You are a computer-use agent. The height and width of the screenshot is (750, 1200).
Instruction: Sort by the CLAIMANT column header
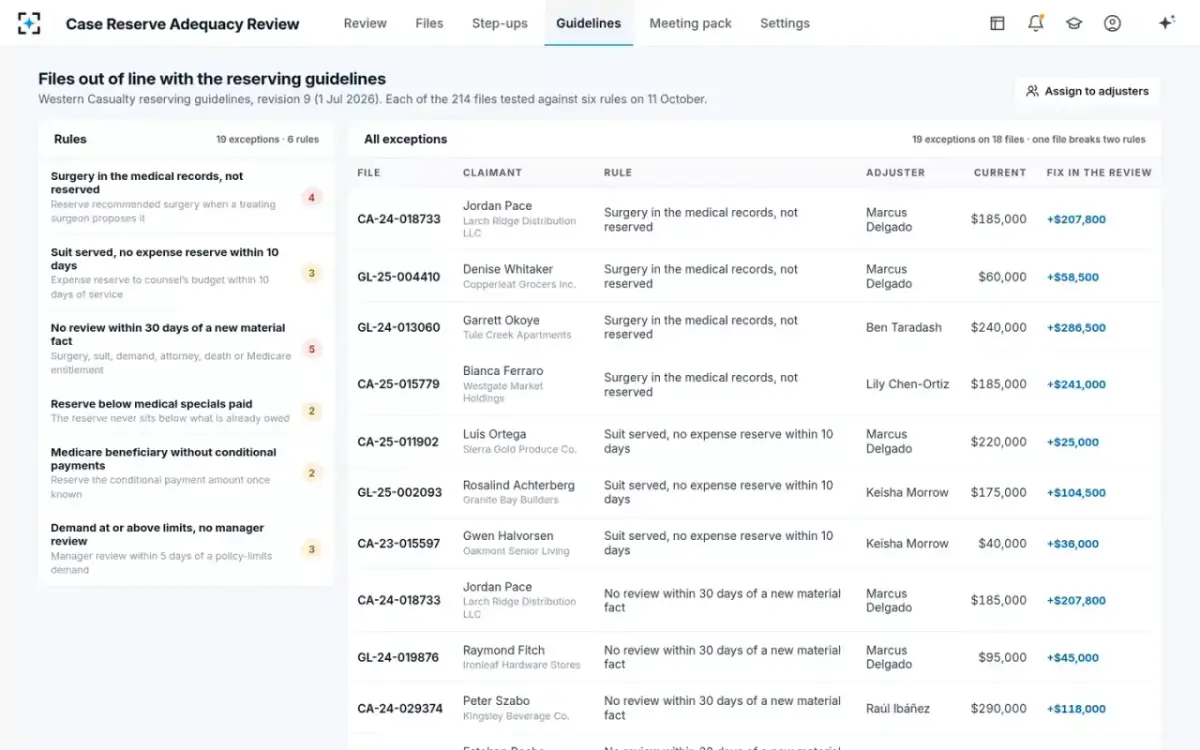492,172
